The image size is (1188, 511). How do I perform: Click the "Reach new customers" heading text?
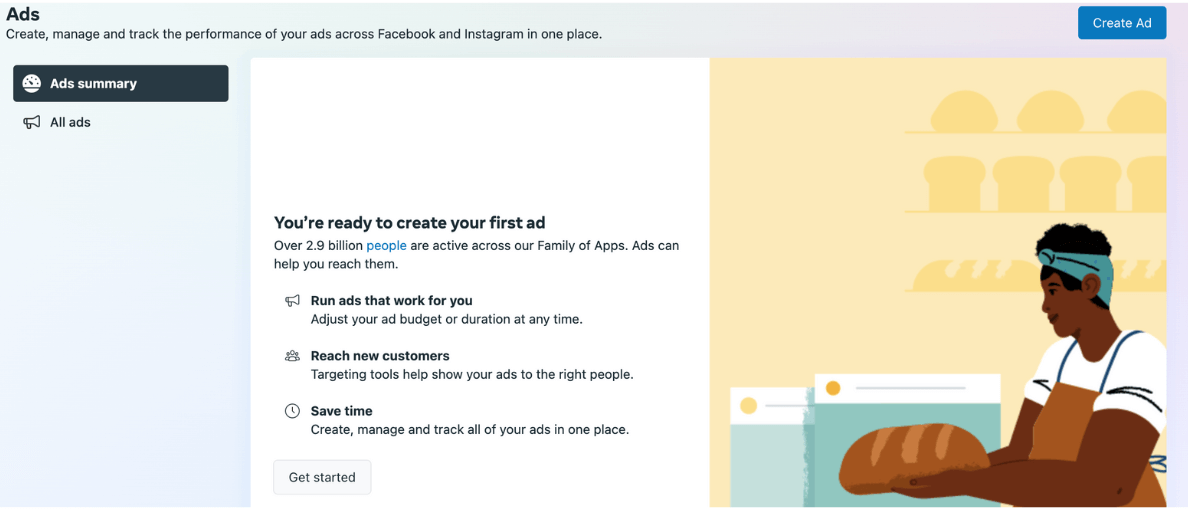coord(380,356)
